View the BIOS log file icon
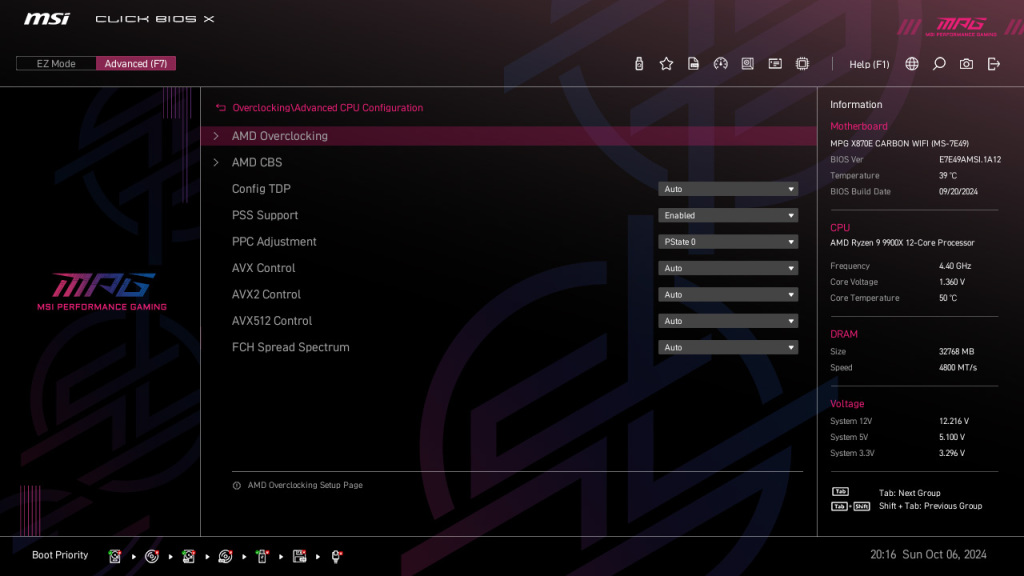Screen dimensions: 1024x576 coord(693,63)
